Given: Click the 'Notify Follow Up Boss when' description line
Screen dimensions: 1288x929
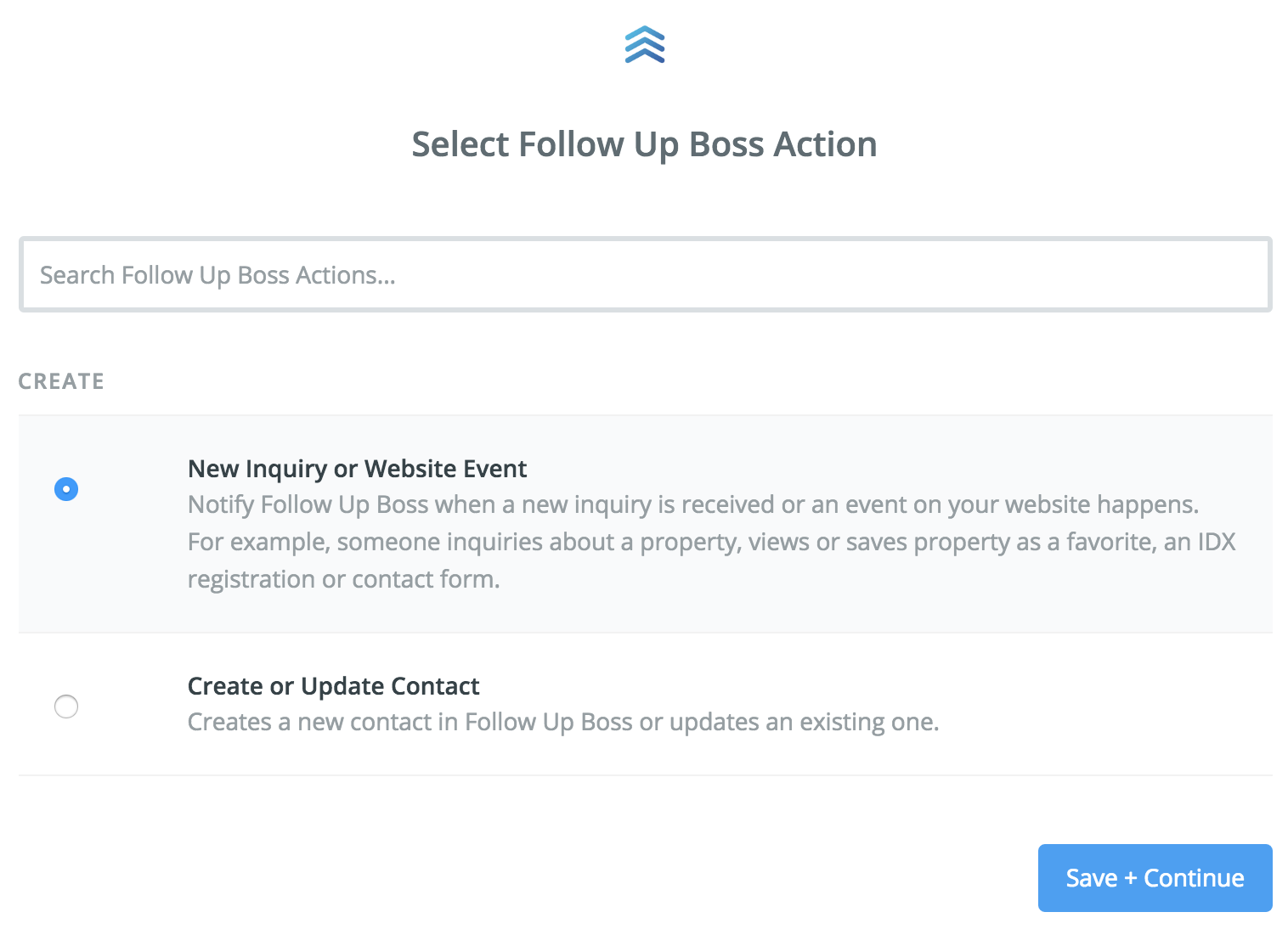Looking at the screenshot, I should pos(693,504).
